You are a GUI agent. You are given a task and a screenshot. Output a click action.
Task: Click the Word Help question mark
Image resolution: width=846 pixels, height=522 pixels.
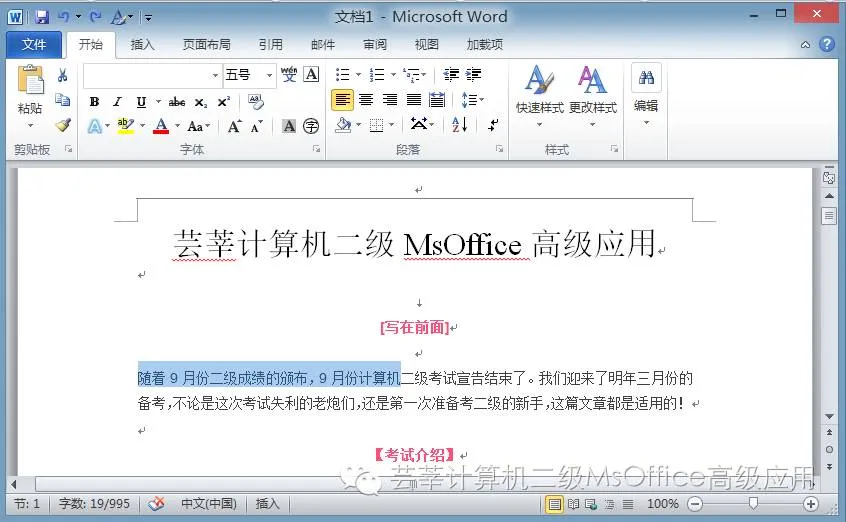827,44
